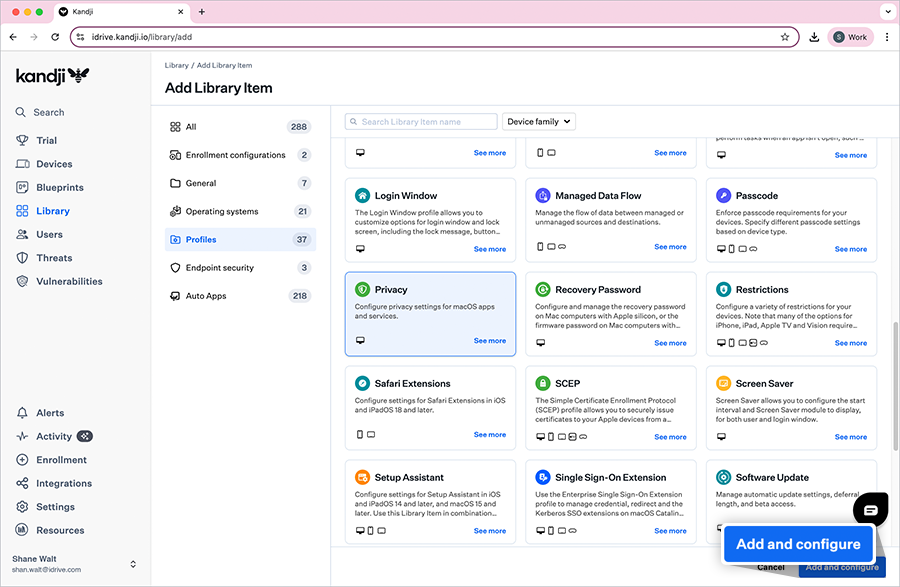Open Blueprints in the sidebar
The image size is (900, 587).
click(60, 188)
